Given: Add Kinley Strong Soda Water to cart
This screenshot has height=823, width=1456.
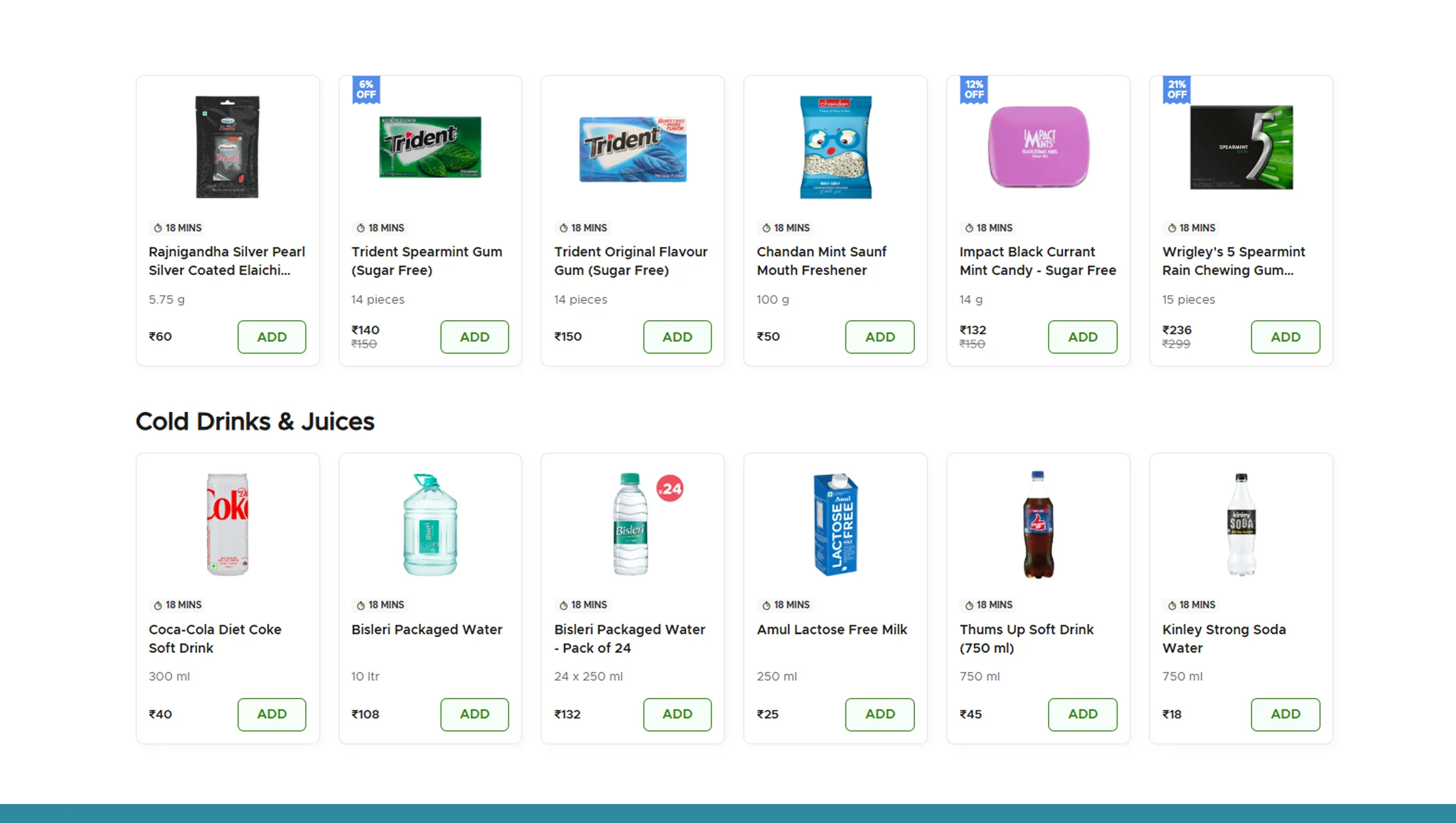Looking at the screenshot, I should coord(1285,714).
